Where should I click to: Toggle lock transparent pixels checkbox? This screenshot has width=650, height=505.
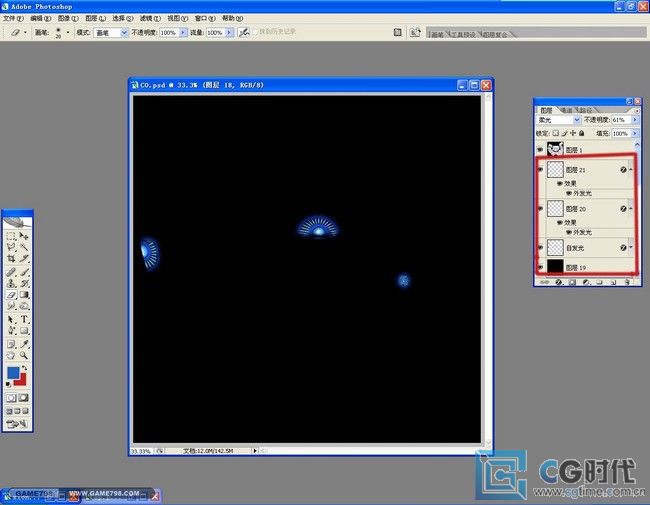(555, 133)
